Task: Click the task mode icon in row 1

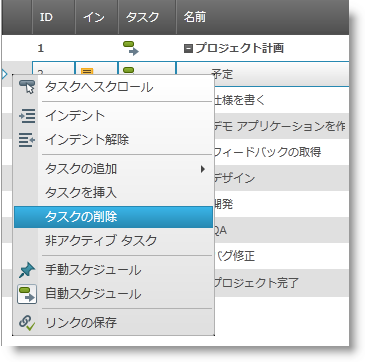Action: click(x=131, y=48)
